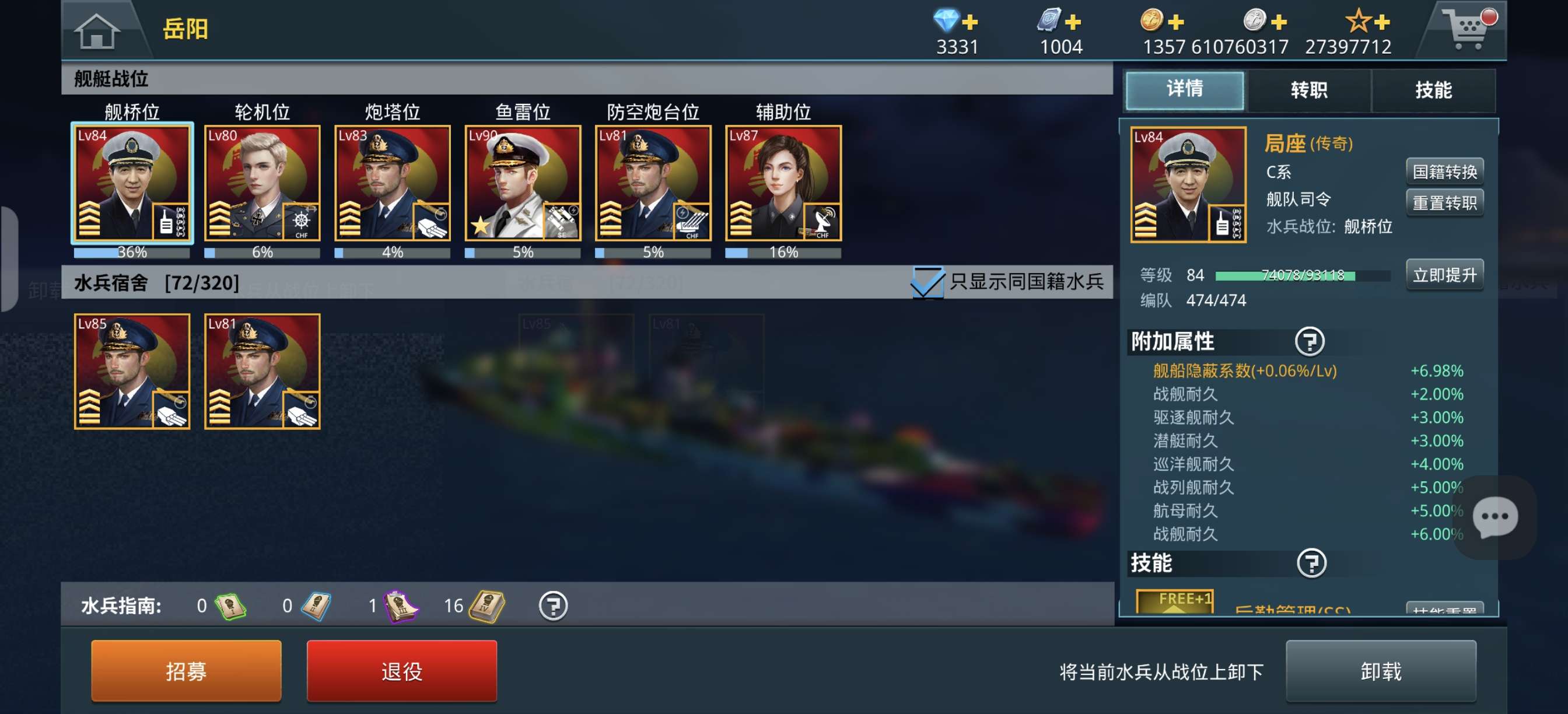Add diamonds with the plus icon
Screen dimensions: 1568x714
click(970, 23)
